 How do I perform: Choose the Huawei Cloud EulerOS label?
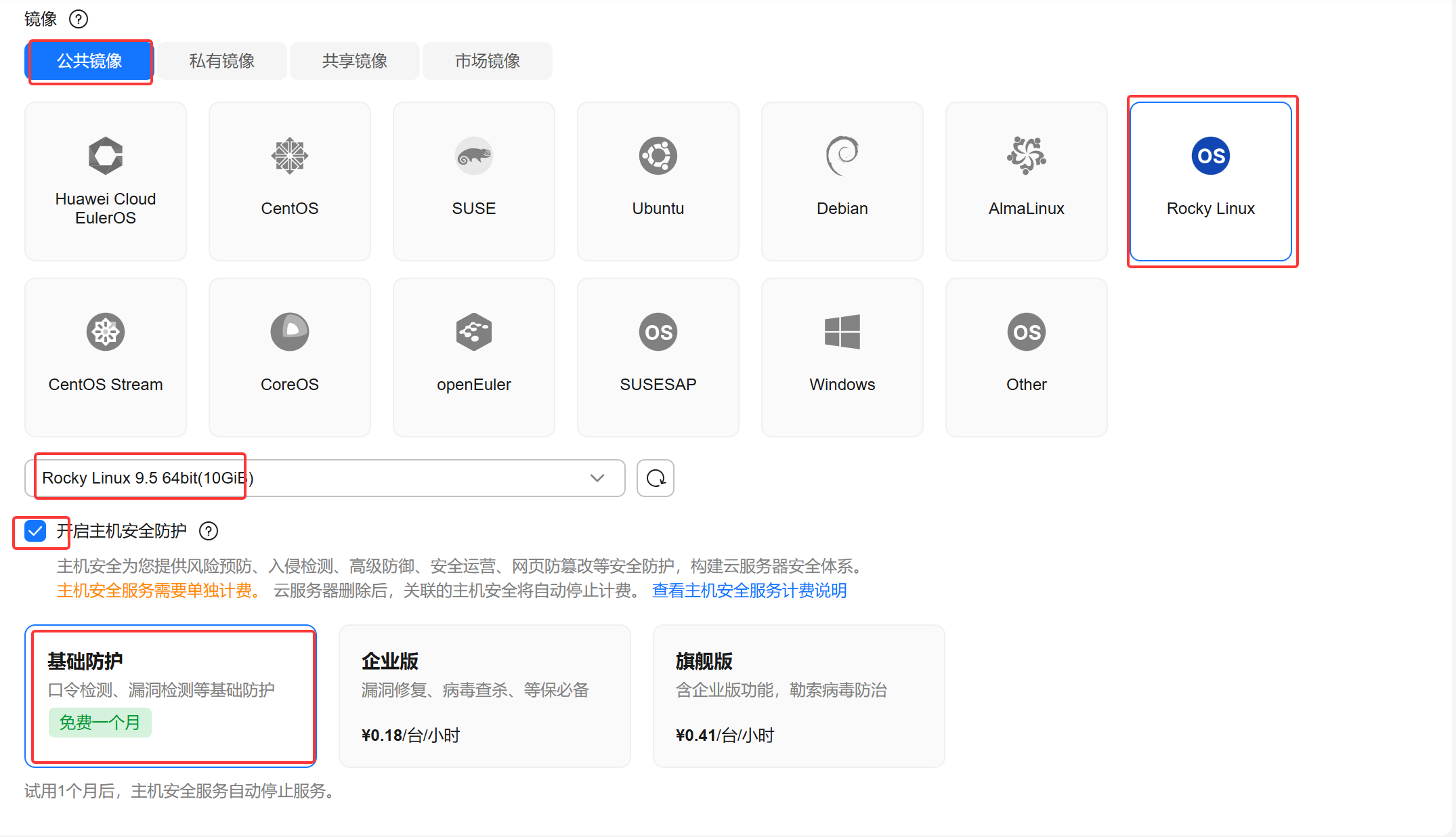(106, 209)
